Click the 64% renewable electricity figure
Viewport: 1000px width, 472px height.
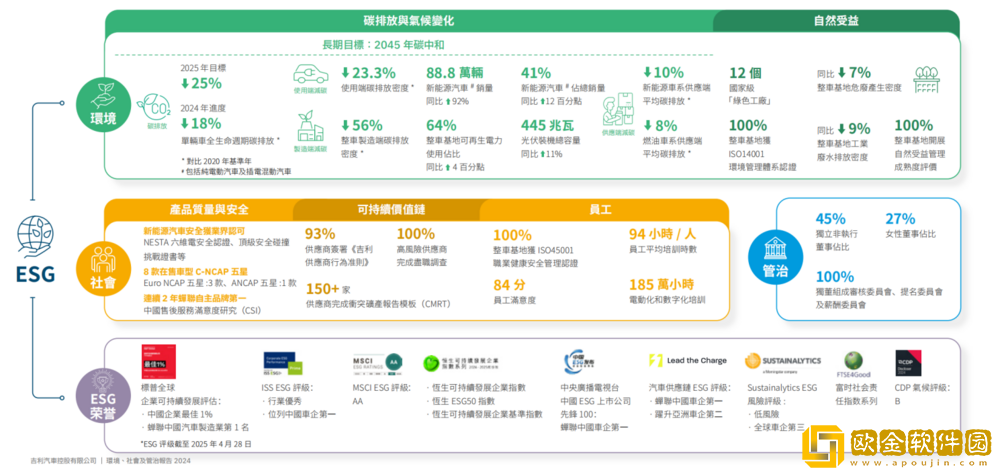(x=441, y=125)
